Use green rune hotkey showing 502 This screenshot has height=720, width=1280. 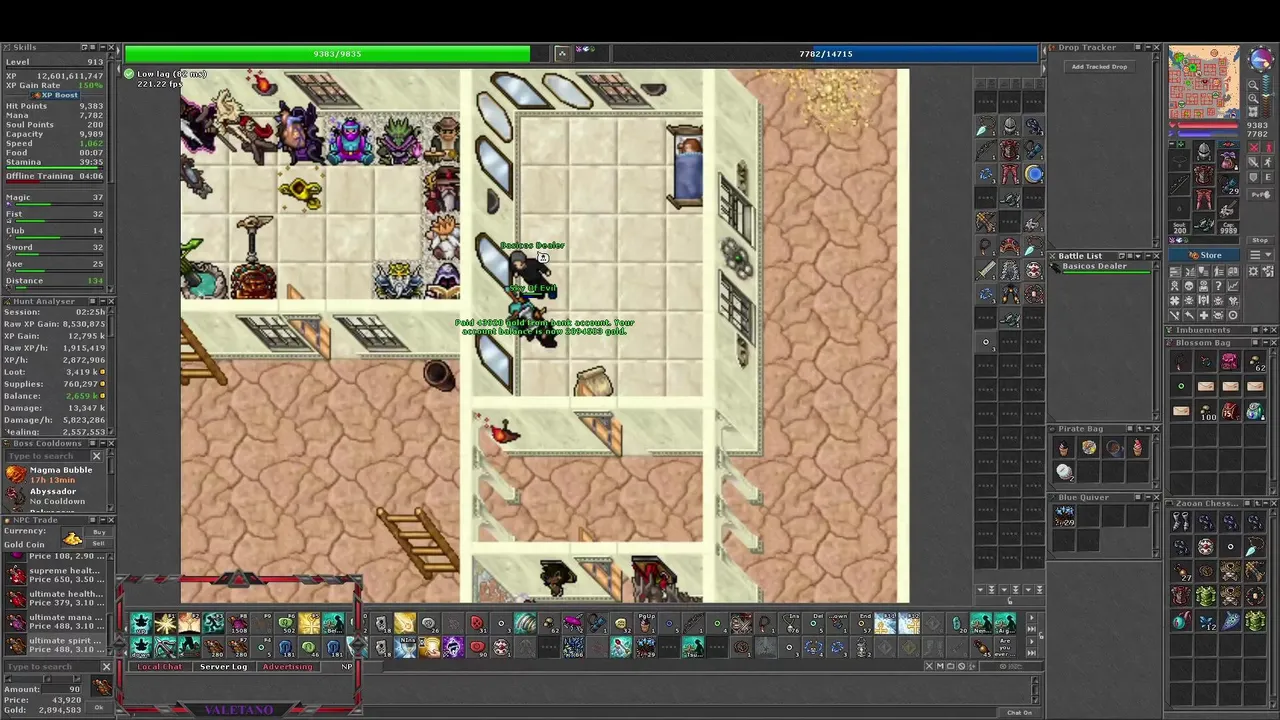pos(287,623)
